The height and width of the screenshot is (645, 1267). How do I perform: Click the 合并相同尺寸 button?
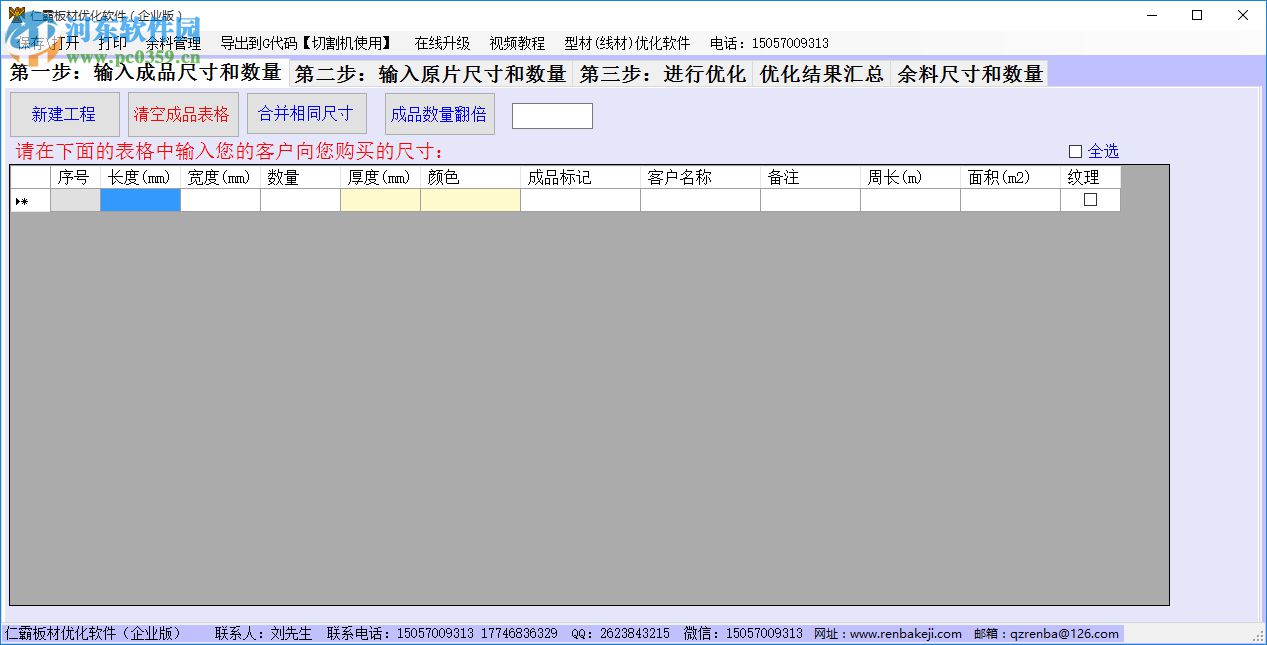pos(306,113)
